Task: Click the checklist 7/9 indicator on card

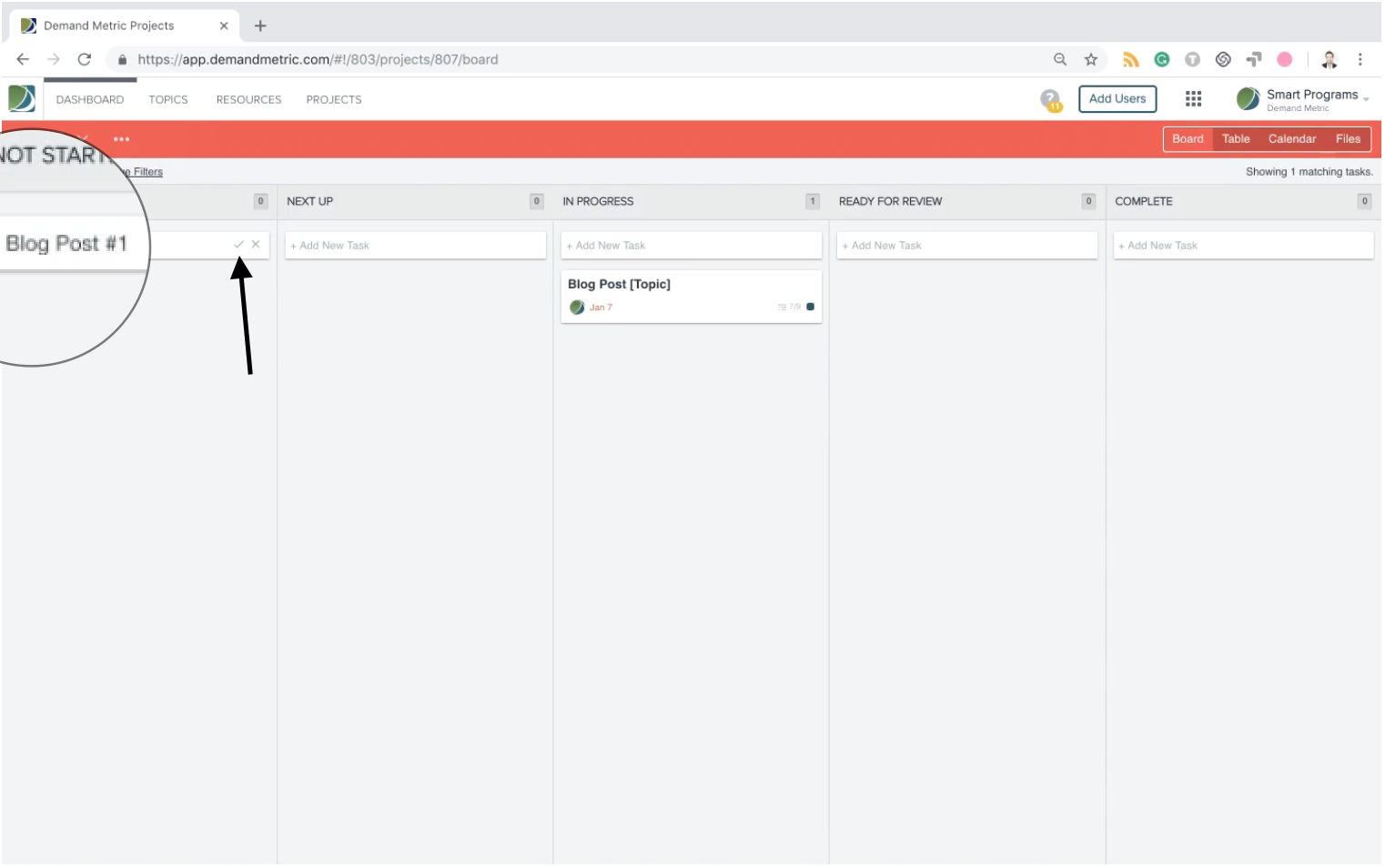Action: click(789, 308)
